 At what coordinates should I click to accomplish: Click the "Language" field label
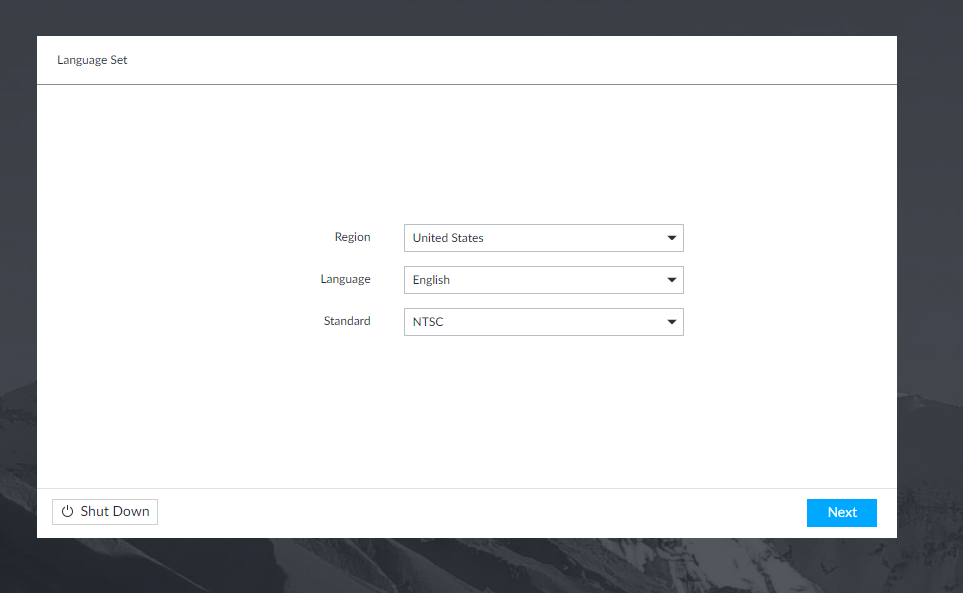345,279
